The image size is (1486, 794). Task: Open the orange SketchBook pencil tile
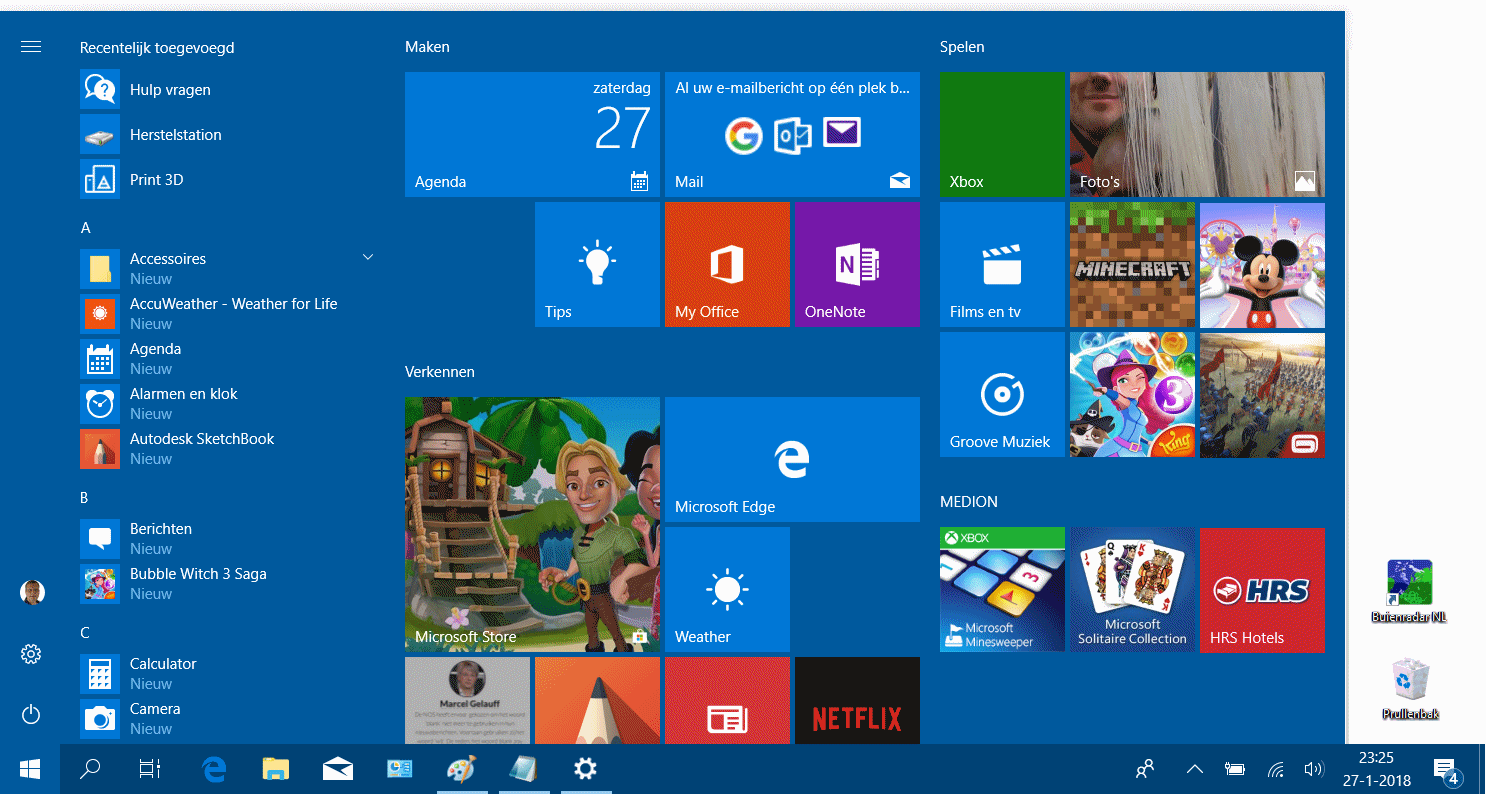coord(597,700)
